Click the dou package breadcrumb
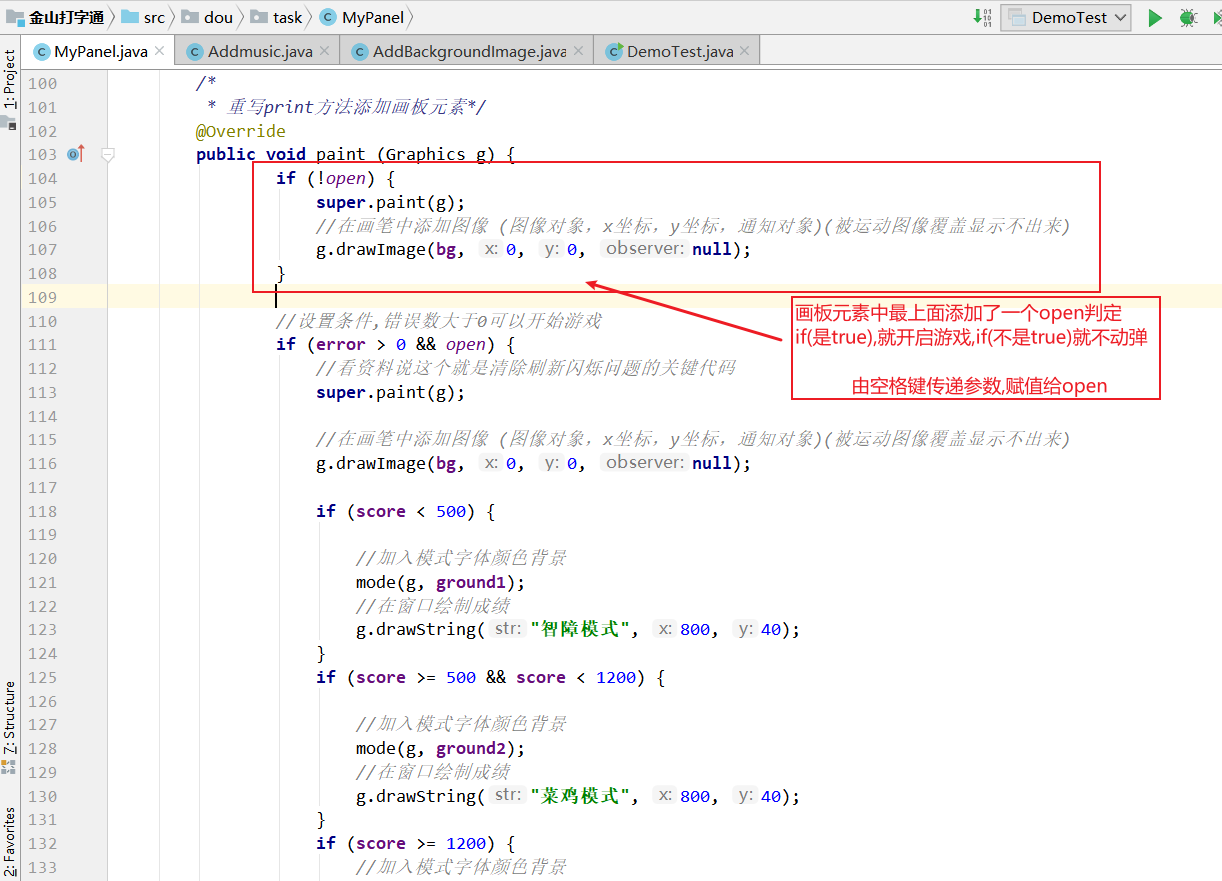Image resolution: width=1222 pixels, height=881 pixels. 207,17
